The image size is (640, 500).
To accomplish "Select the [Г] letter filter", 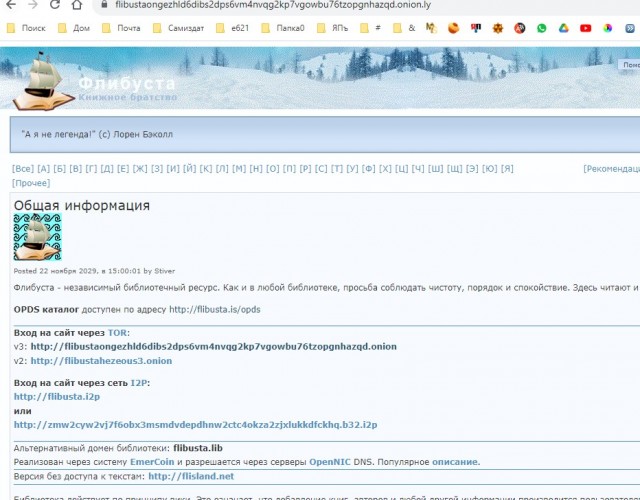I will [x=91, y=169].
